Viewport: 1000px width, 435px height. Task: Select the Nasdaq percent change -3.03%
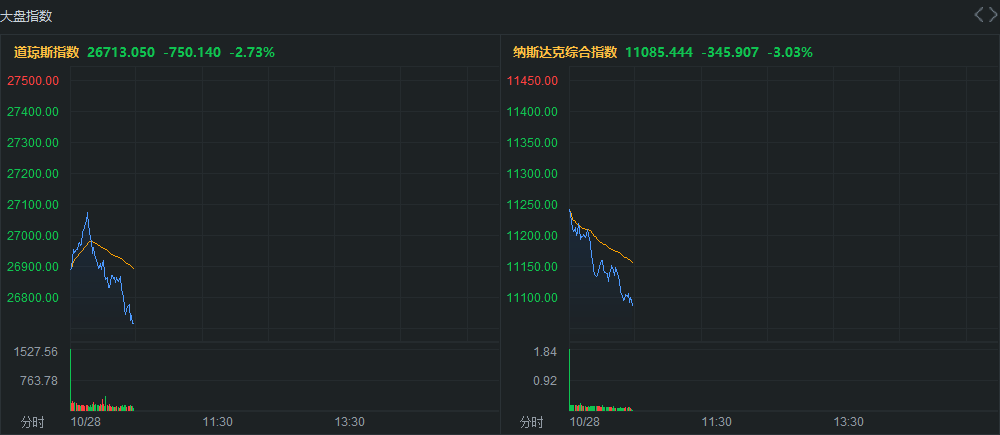pyautogui.click(x=790, y=52)
